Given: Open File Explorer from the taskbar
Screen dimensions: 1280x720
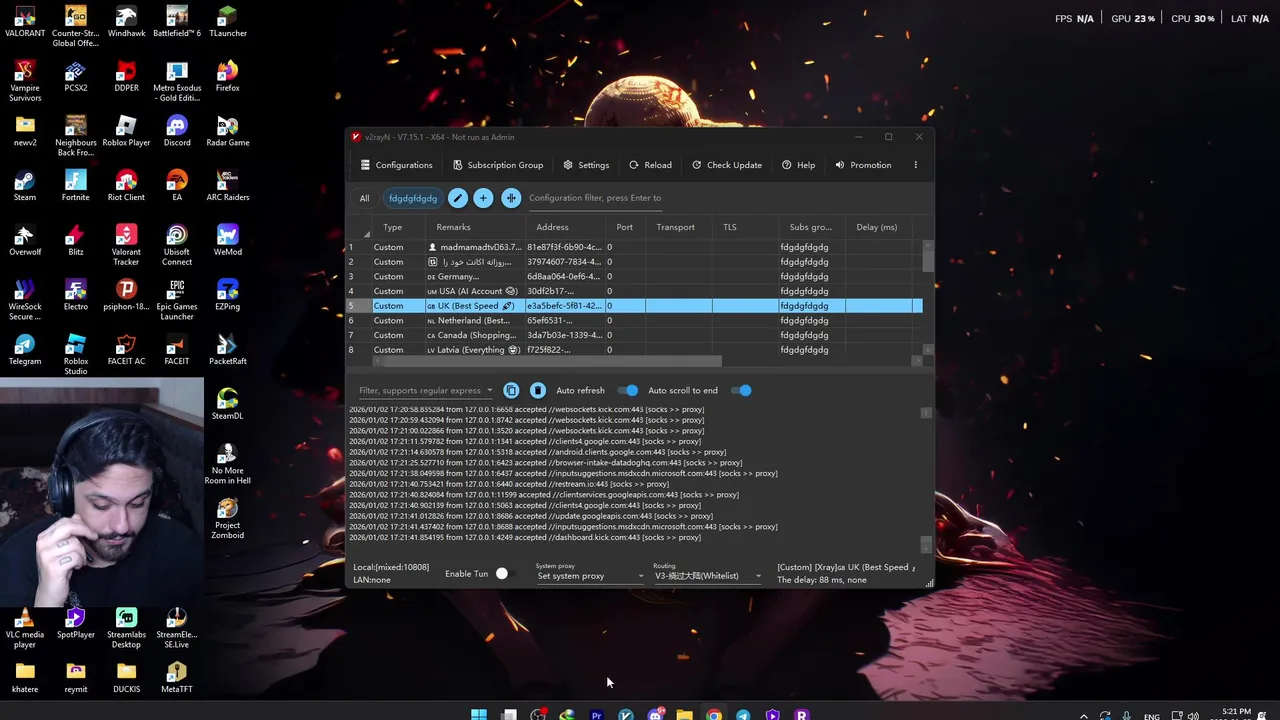Looking at the screenshot, I should point(684,714).
